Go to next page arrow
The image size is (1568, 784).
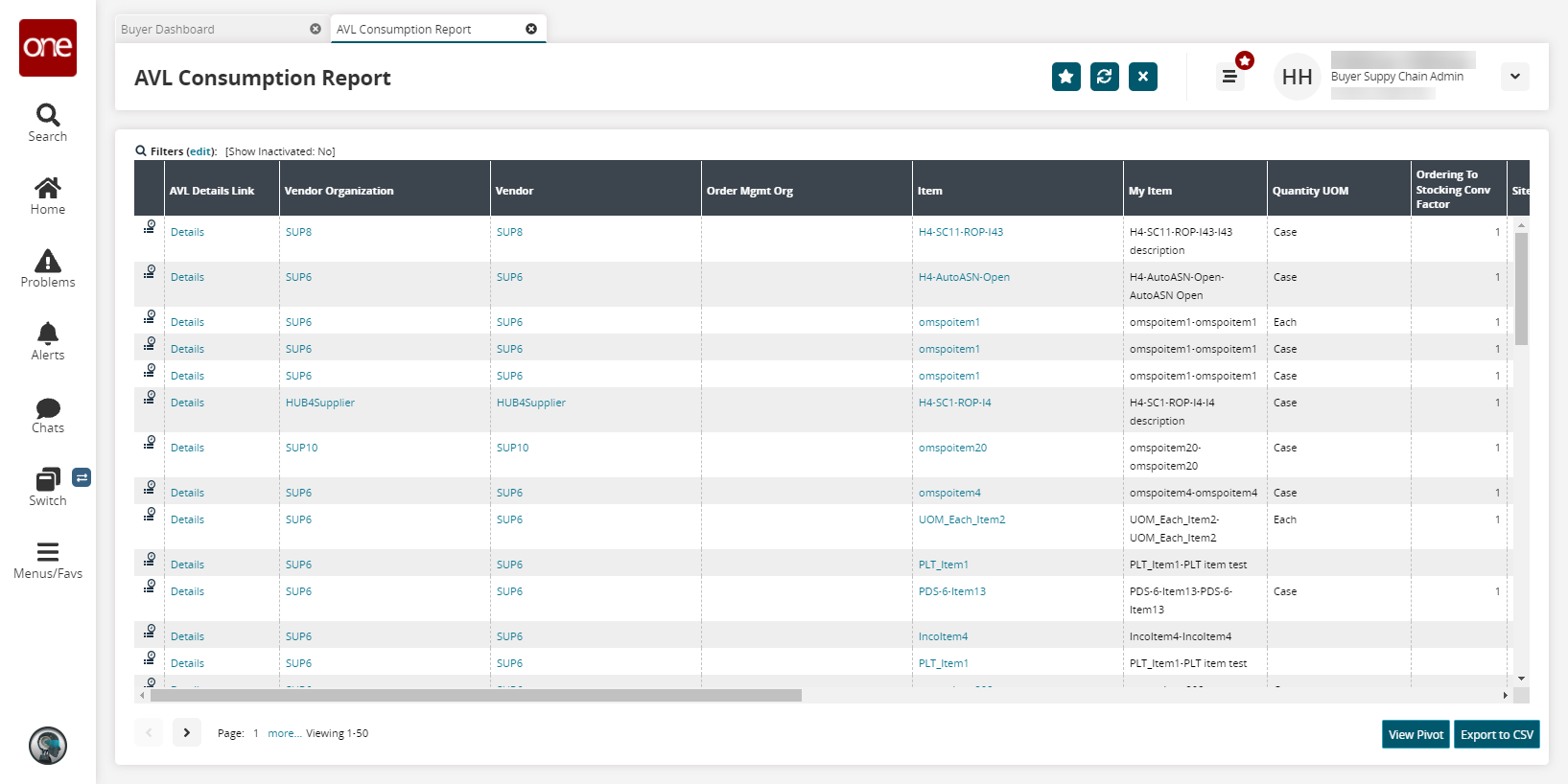[x=187, y=732]
